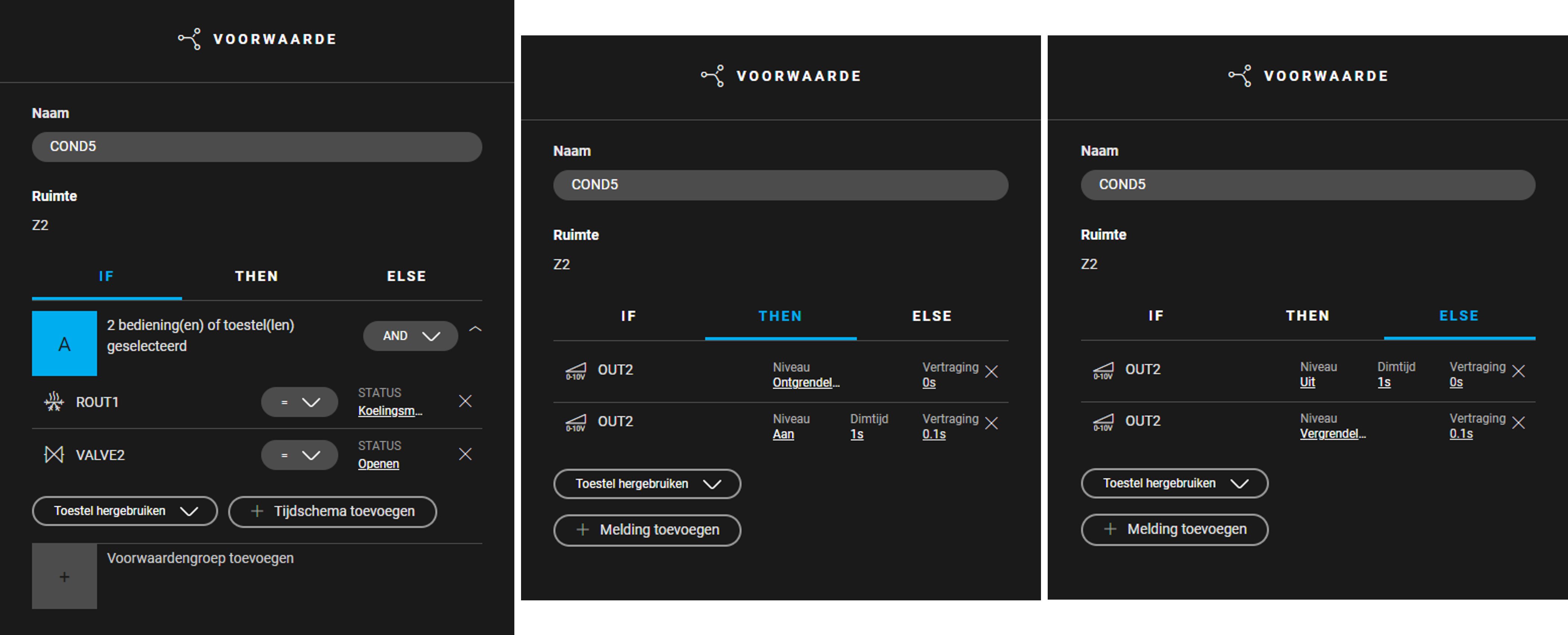
Task: Switch to the ELSE tab in the left panel
Action: [x=407, y=276]
